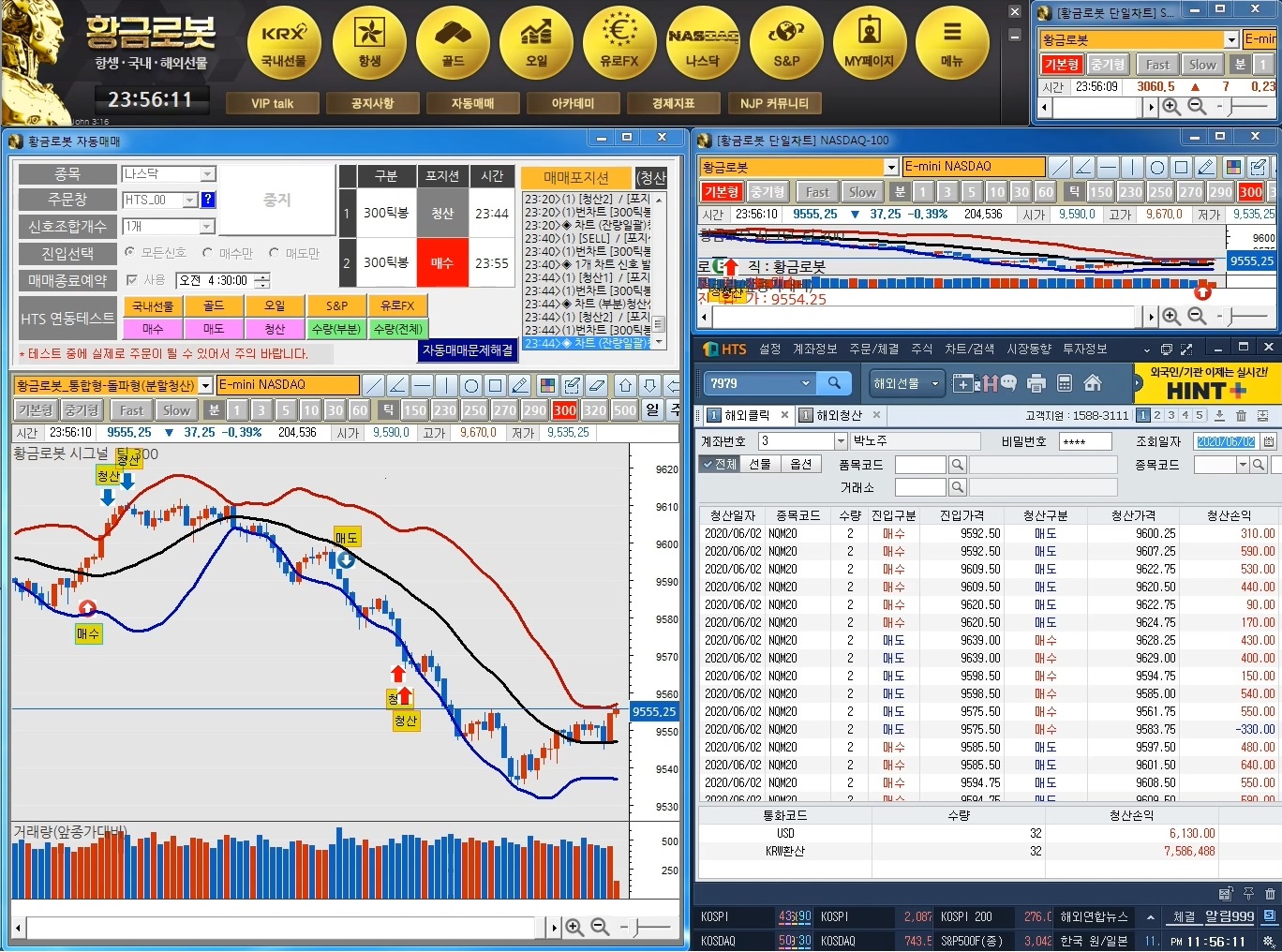Select the pencil tool in 돌파형 chart

pyautogui.click(x=520, y=385)
